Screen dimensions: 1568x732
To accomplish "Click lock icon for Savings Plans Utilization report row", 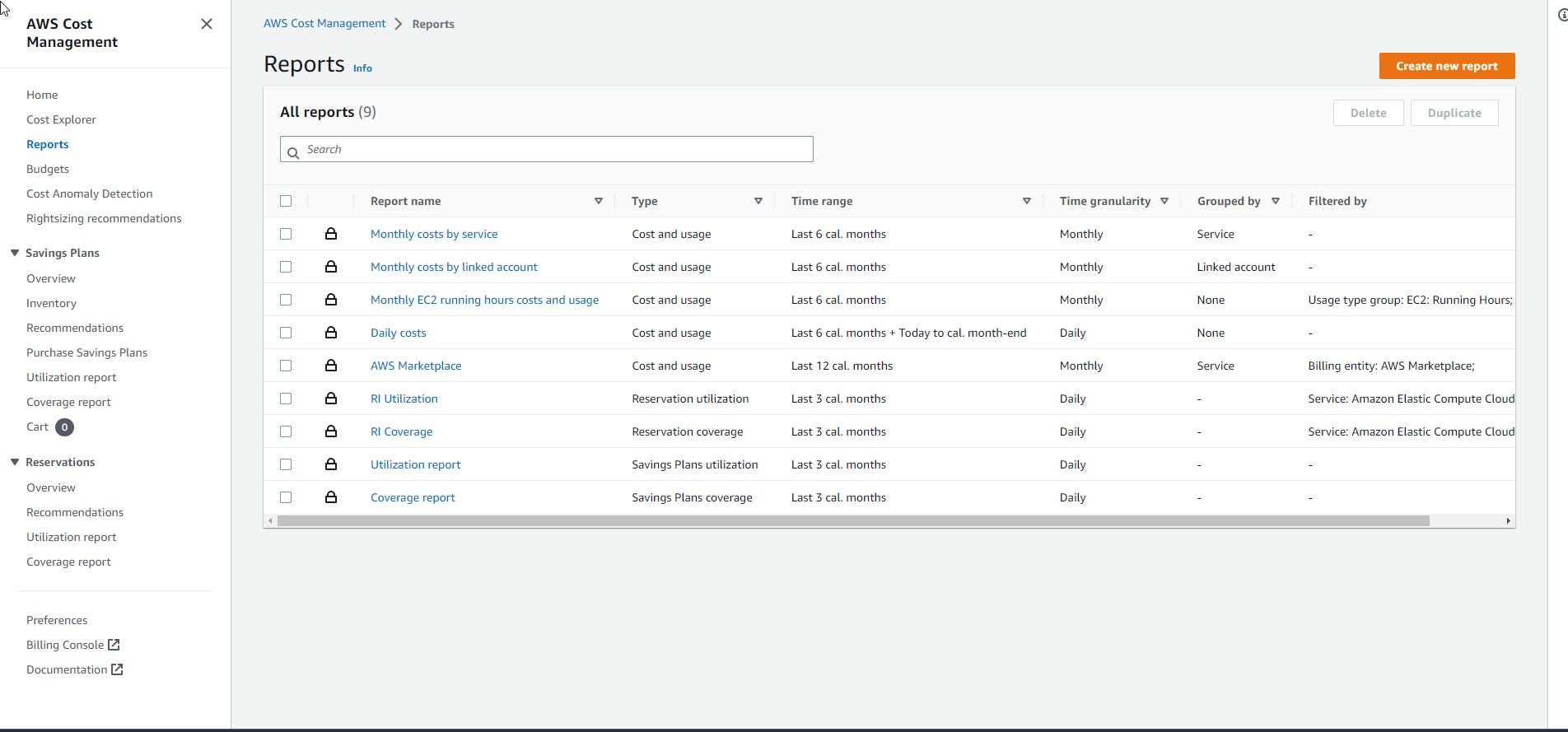I will (x=331, y=464).
